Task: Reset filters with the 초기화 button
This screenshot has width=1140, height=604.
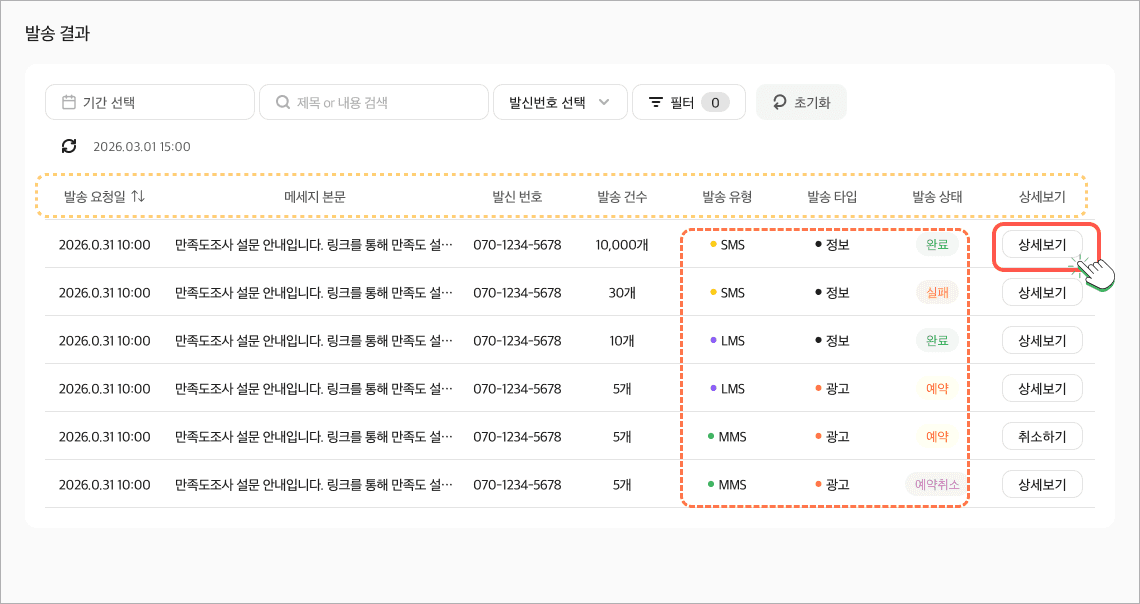Action: coord(801,102)
